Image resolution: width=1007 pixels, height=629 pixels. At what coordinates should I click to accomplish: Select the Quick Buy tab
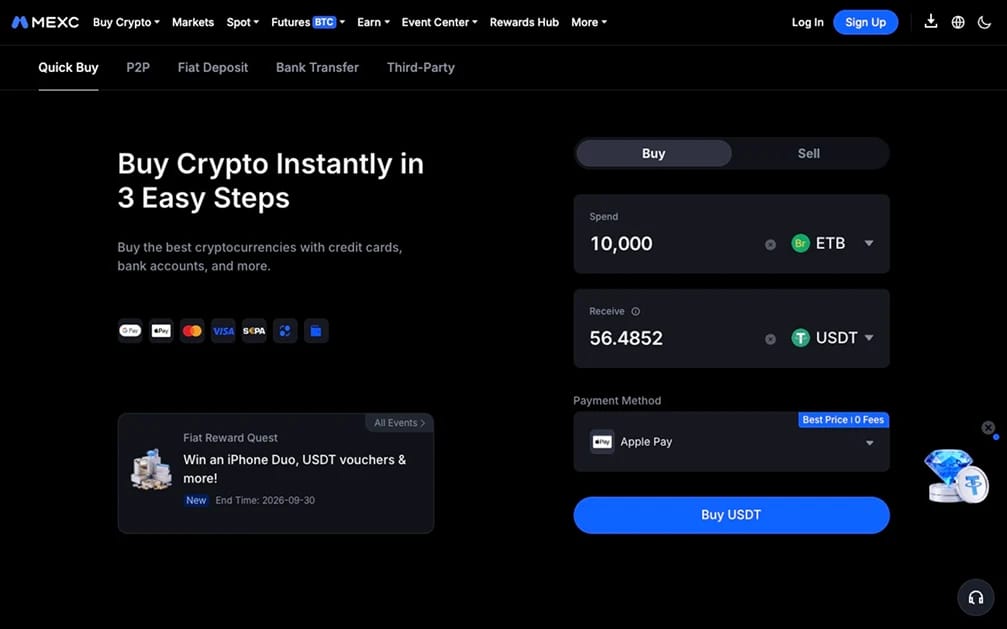(68, 67)
